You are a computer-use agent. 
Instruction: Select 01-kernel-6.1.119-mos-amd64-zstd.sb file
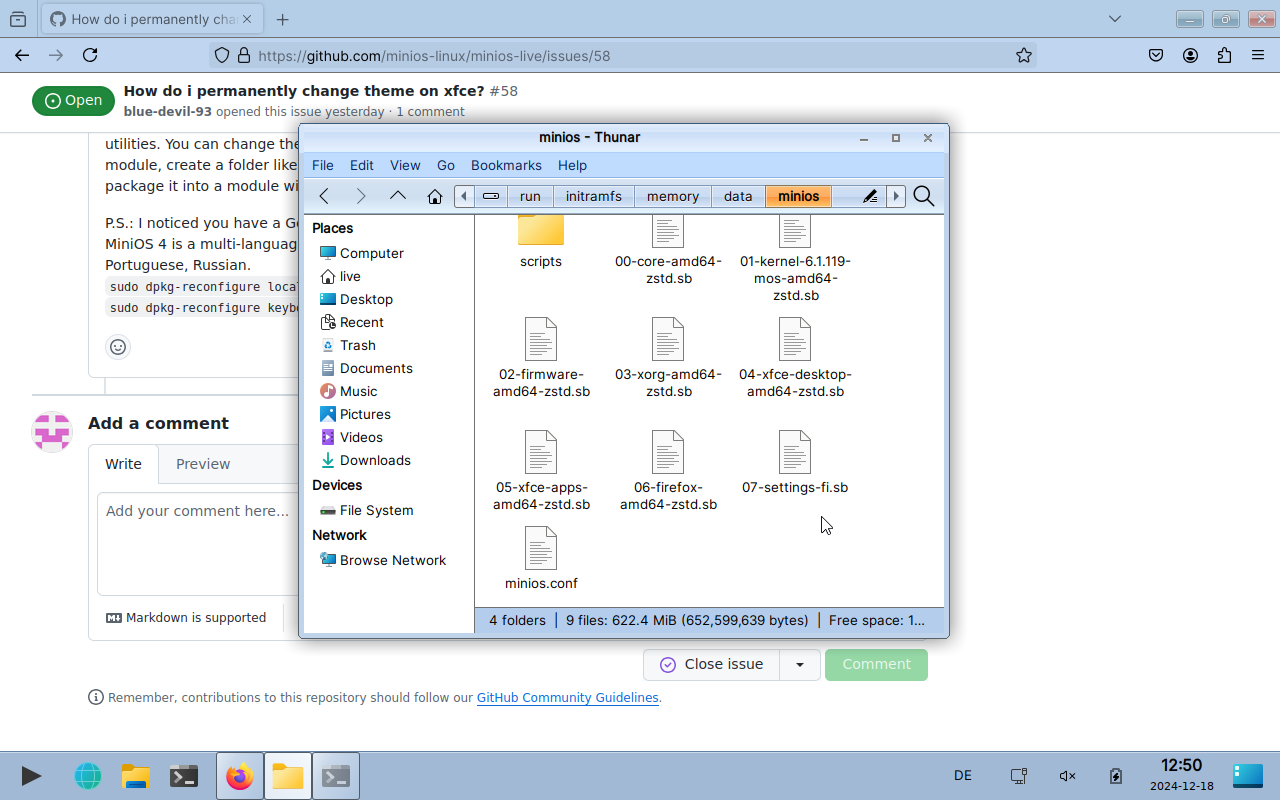point(795,260)
